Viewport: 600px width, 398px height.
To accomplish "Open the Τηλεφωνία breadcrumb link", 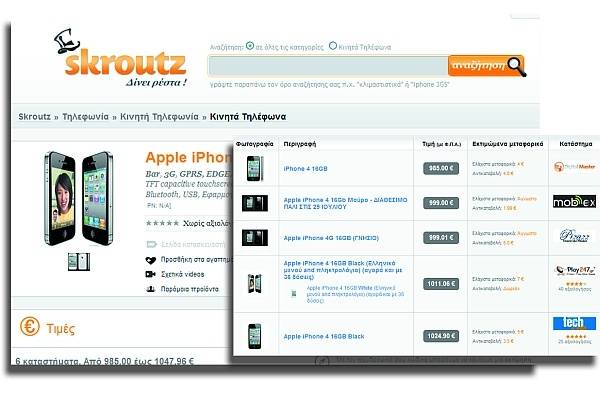I will 85,117.
